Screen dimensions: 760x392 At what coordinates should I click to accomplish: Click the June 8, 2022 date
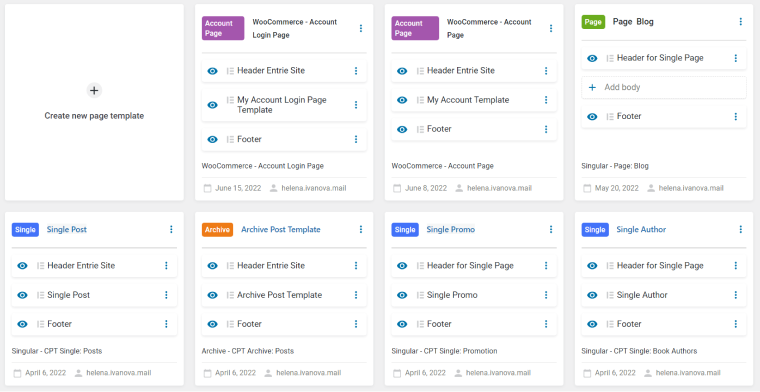pos(426,188)
